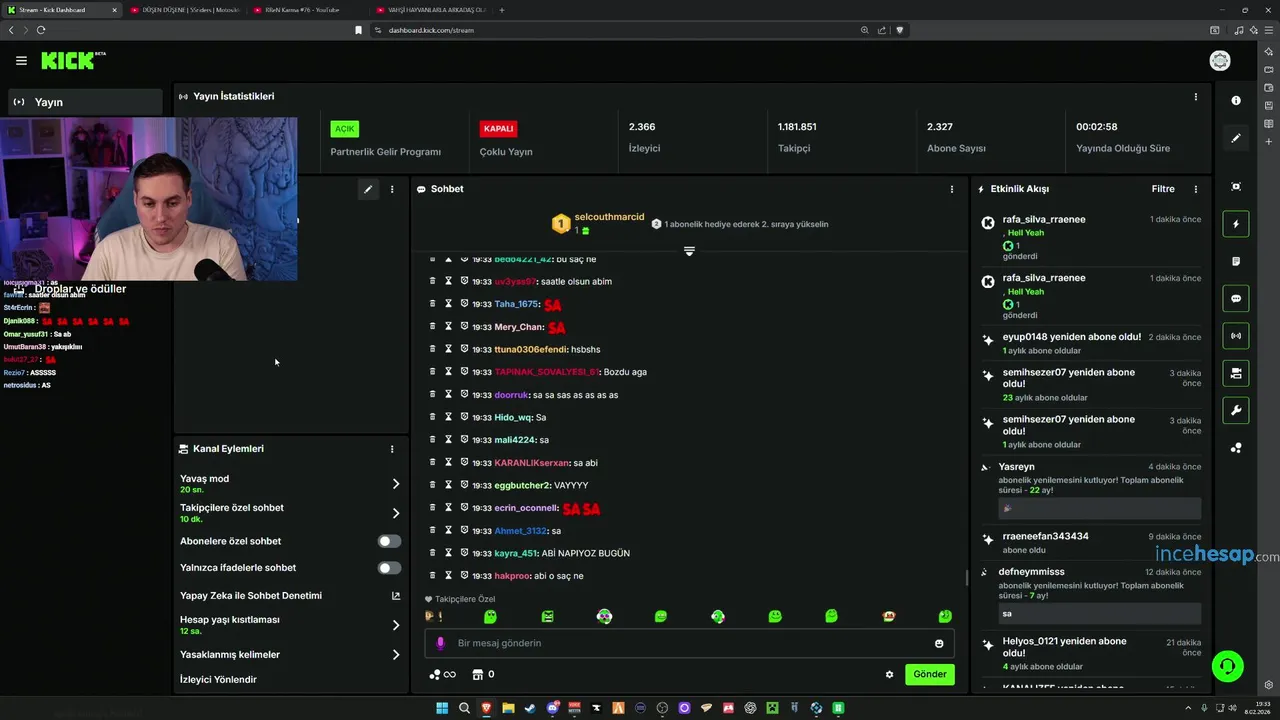This screenshot has height=720, width=1280.
Task: Click username KARANLIKserxan in chat
Action: pyautogui.click(x=531, y=463)
